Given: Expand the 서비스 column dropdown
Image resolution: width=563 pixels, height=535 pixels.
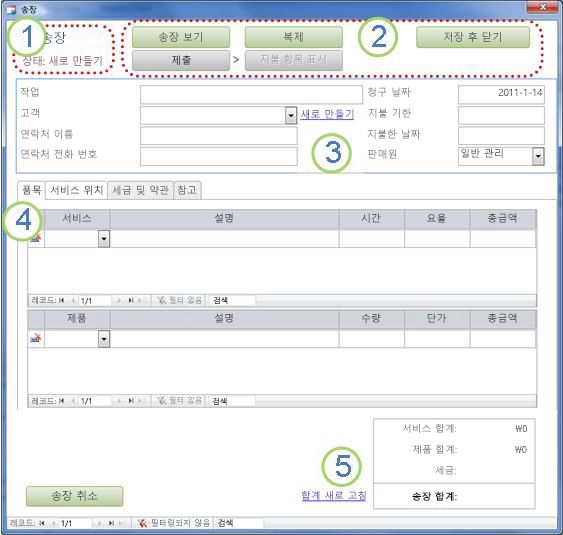Looking at the screenshot, I should point(104,238).
